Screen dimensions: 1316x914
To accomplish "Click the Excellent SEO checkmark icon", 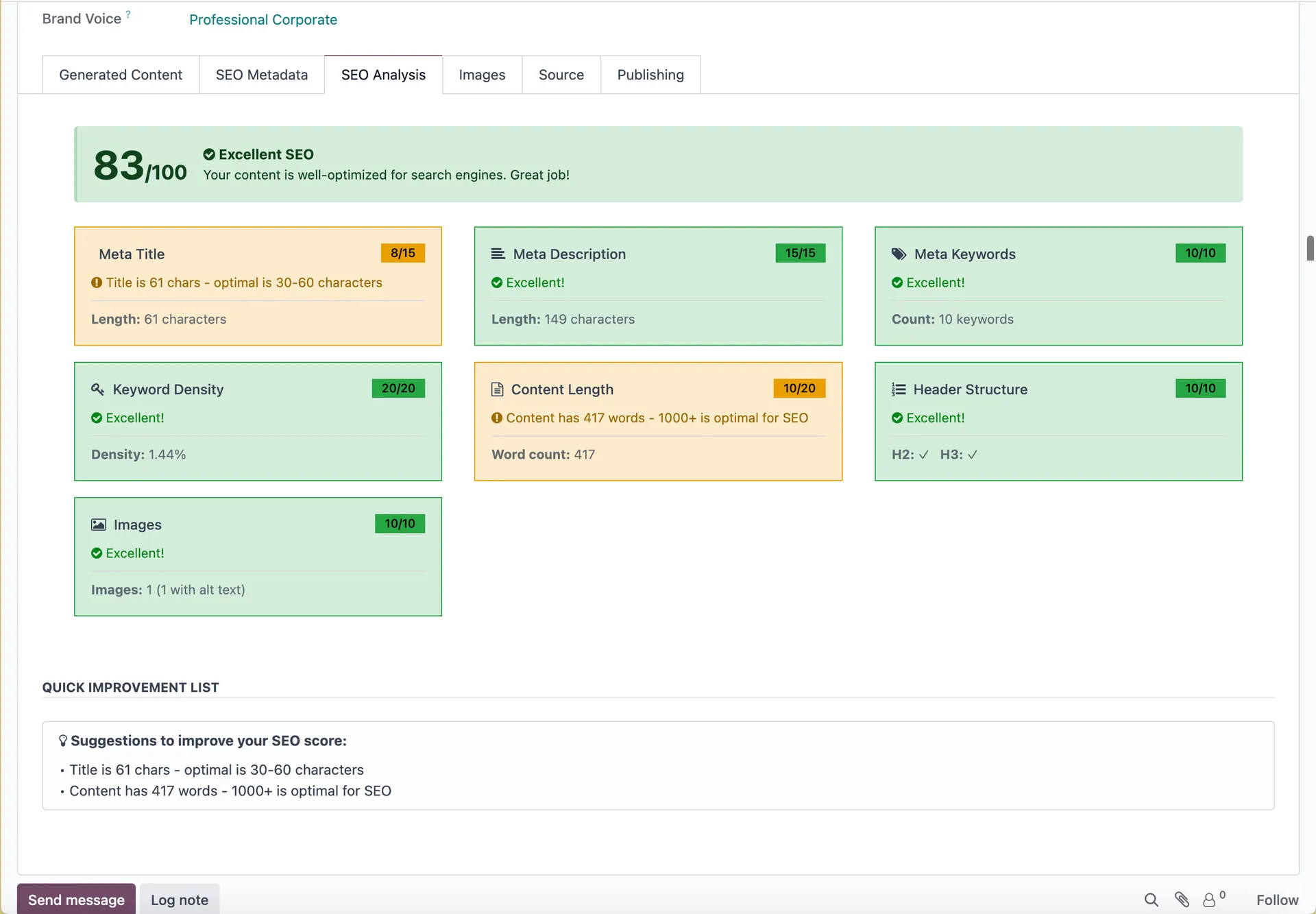I will [x=209, y=154].
